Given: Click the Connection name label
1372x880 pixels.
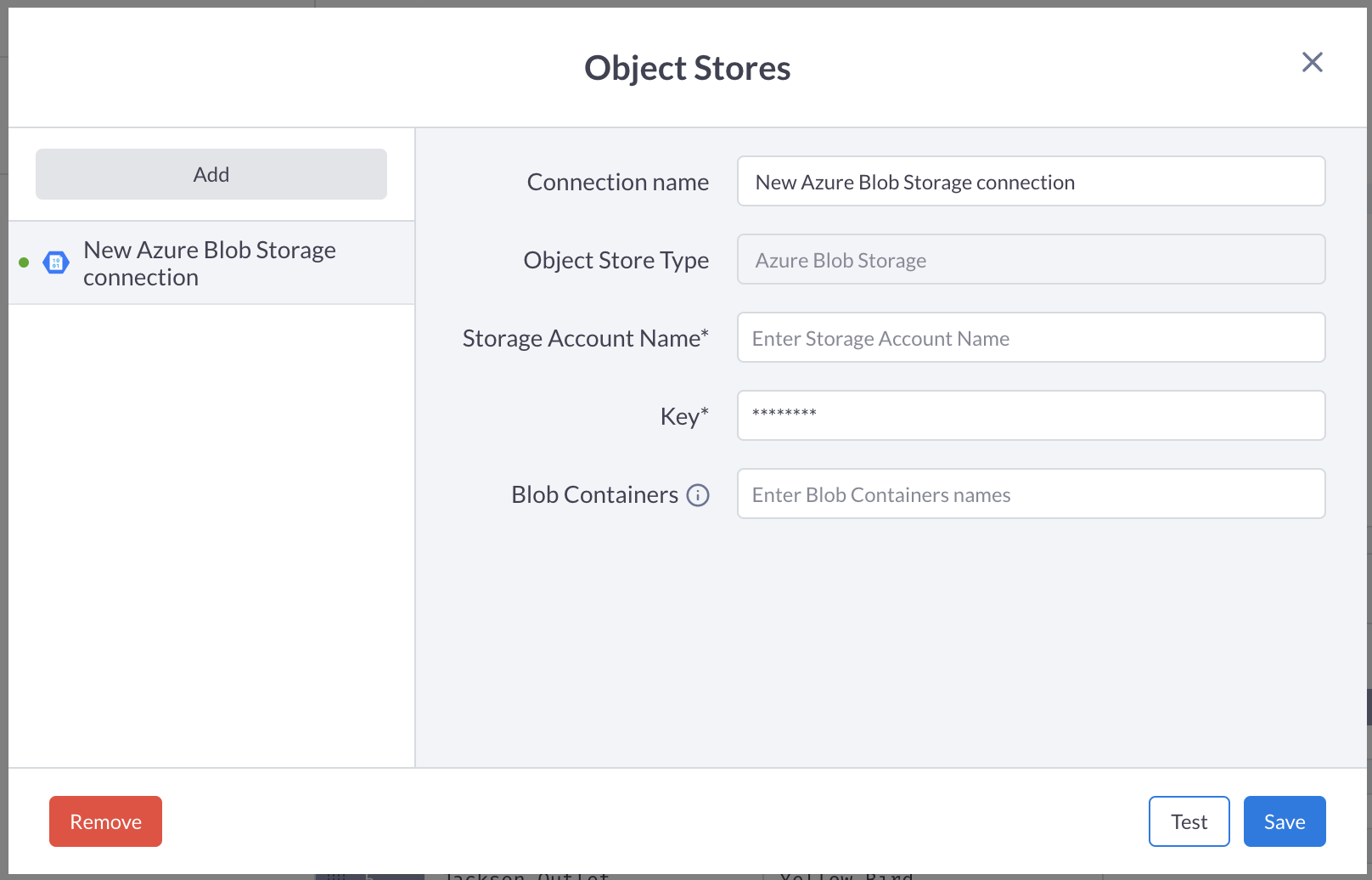Looking at the screenshot, I should [x=617, y=182].
